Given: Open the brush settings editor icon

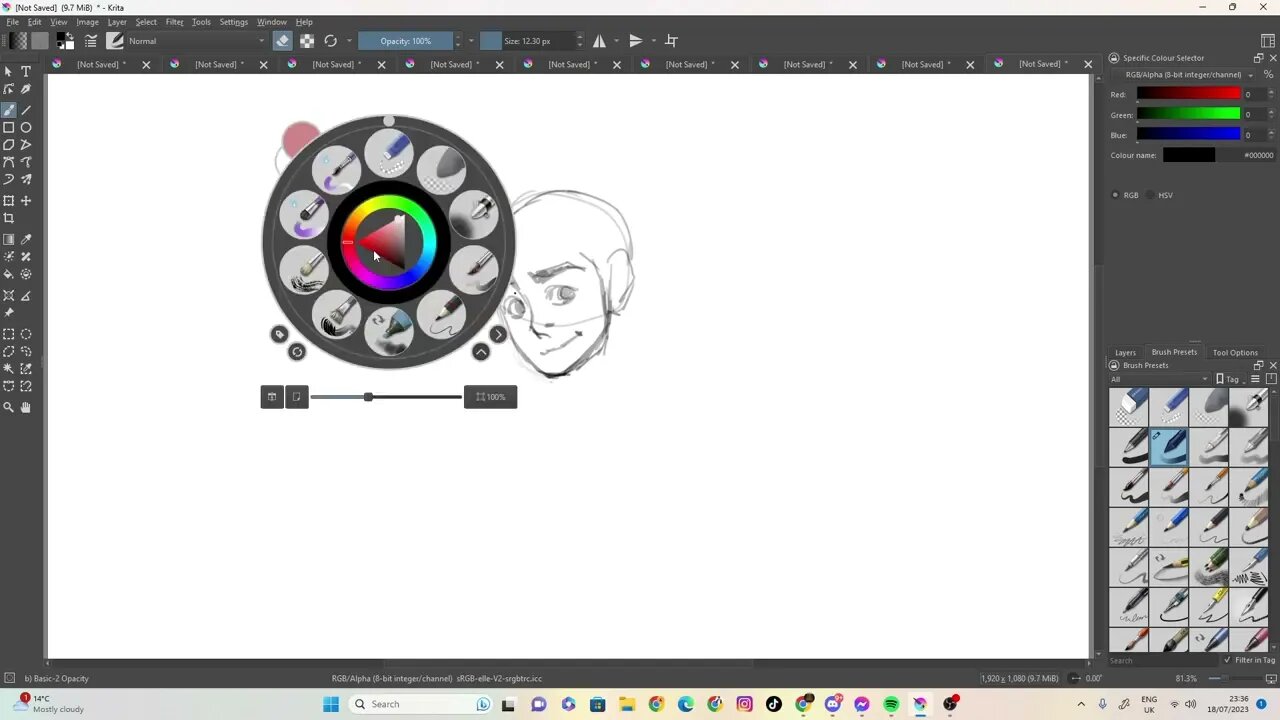Looking at the screenshot, I should coord(91,41).
